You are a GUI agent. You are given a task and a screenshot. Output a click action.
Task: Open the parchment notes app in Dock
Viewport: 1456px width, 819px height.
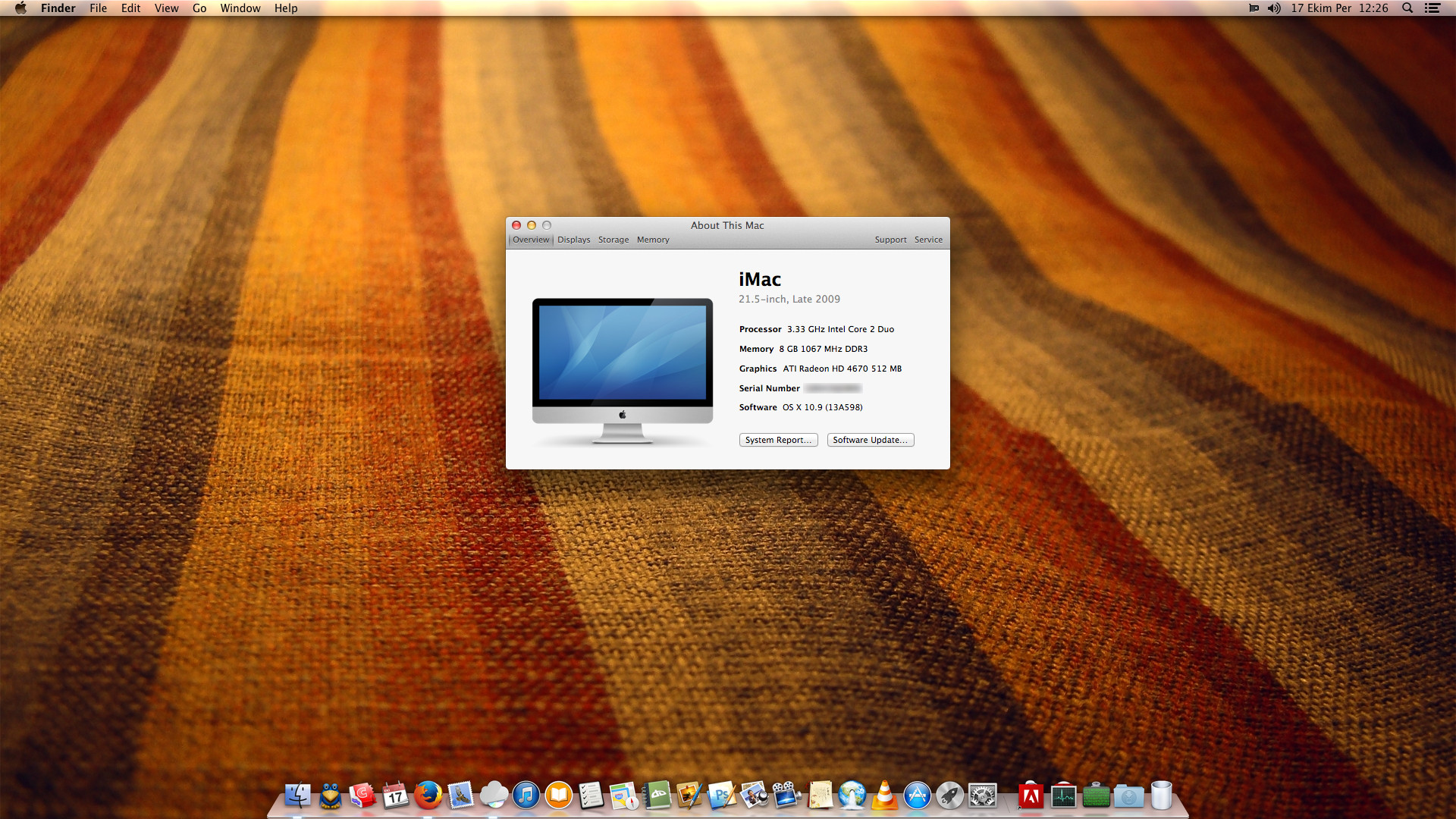820,795
